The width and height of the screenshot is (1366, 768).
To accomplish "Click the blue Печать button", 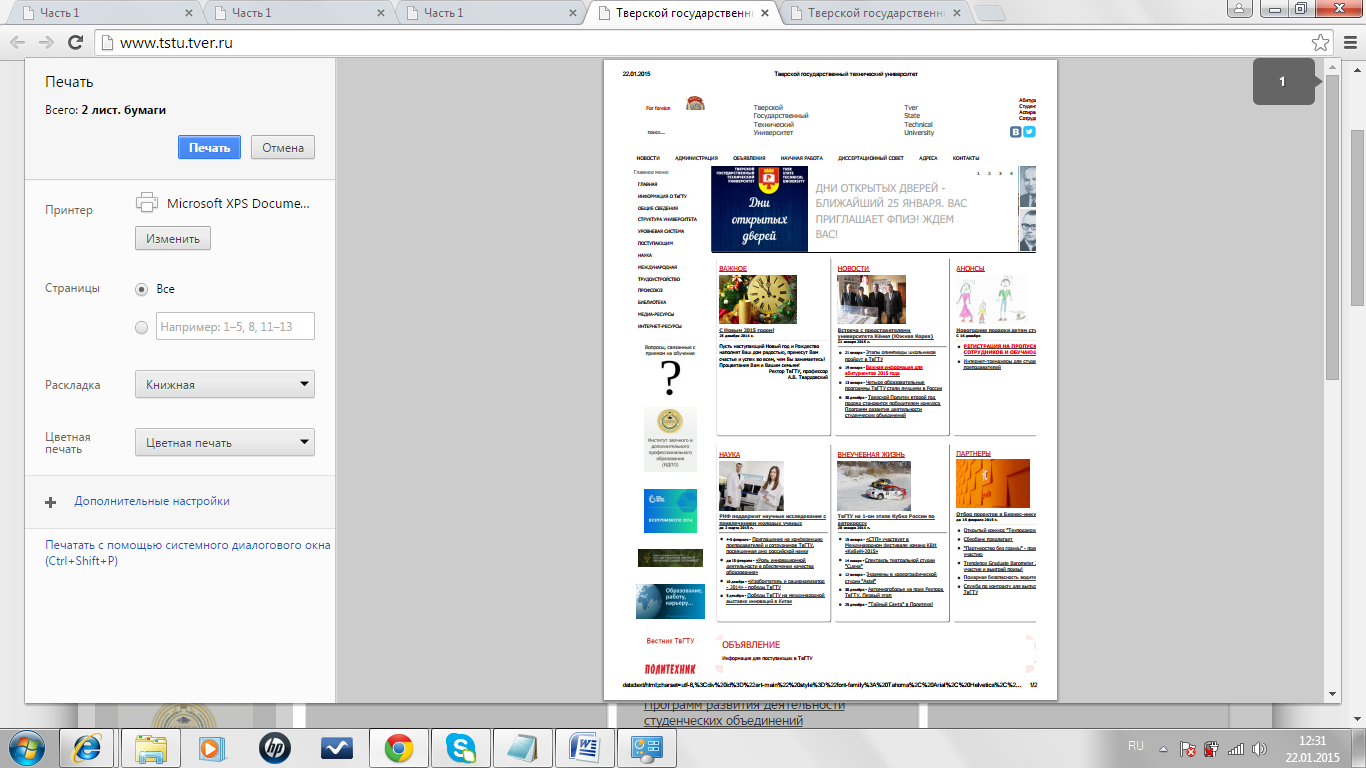I will [210, 147].
